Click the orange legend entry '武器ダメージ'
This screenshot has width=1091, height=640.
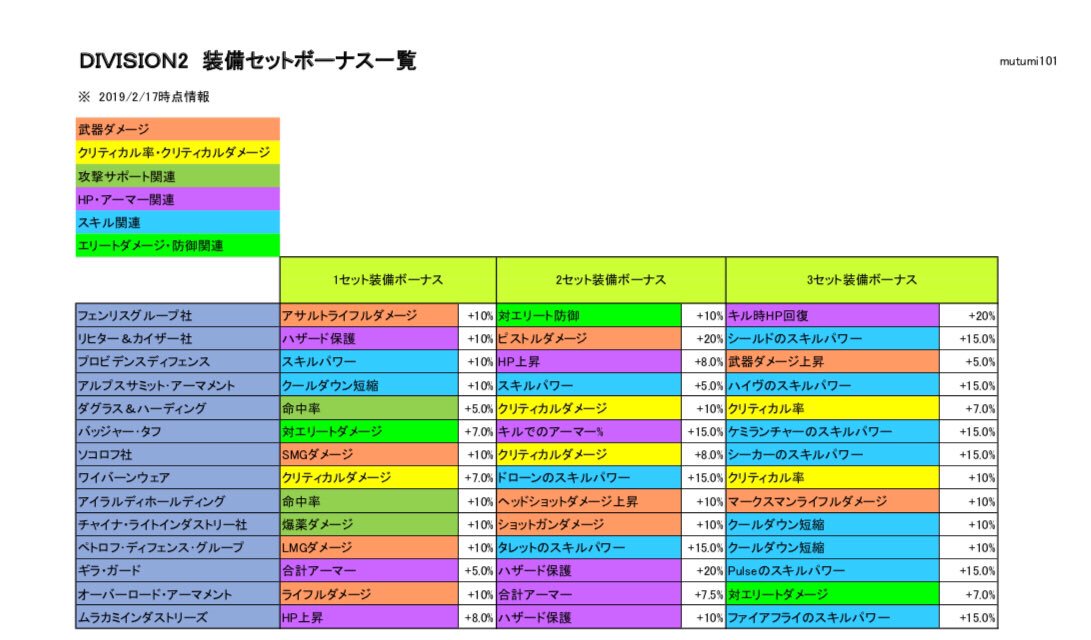click(x=178, y=129)
